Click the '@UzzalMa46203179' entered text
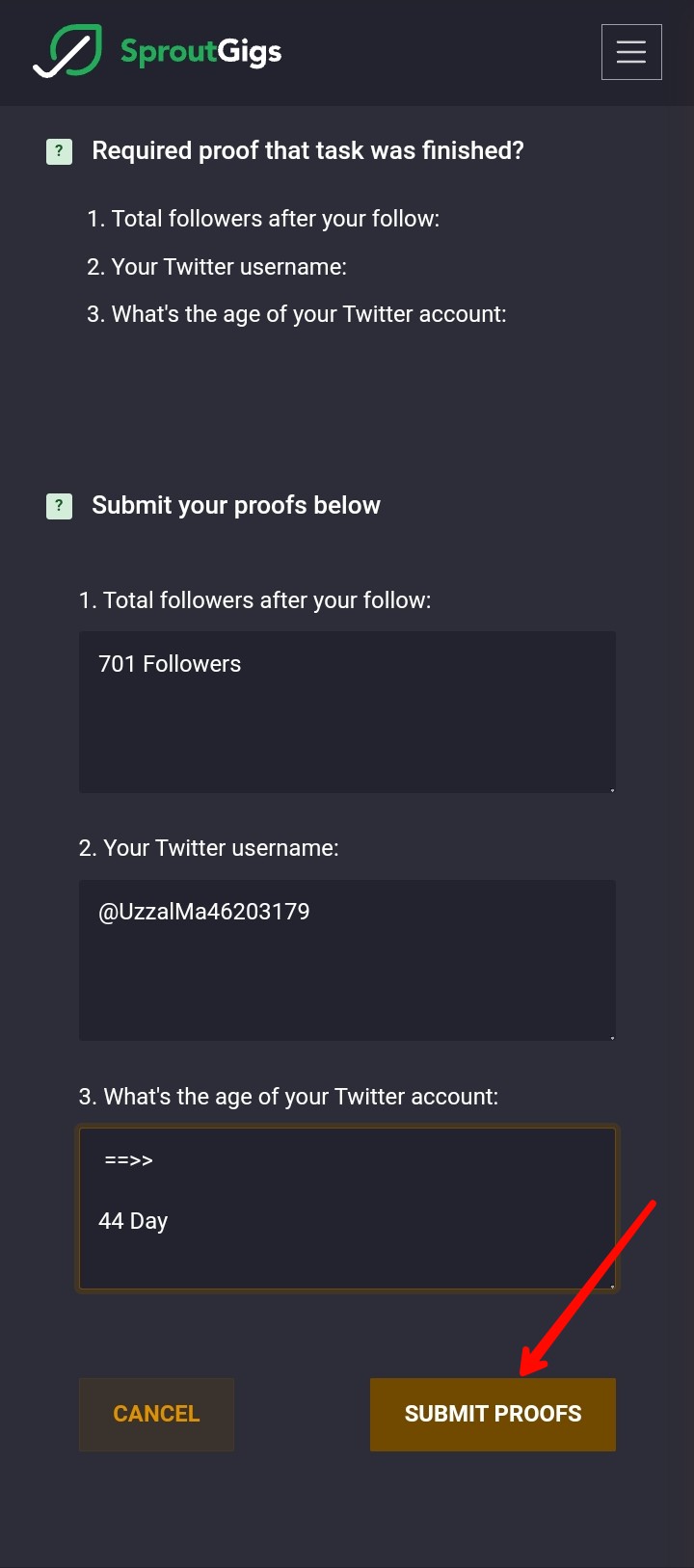Screen dimensions: 694x1568 point(204,912)
